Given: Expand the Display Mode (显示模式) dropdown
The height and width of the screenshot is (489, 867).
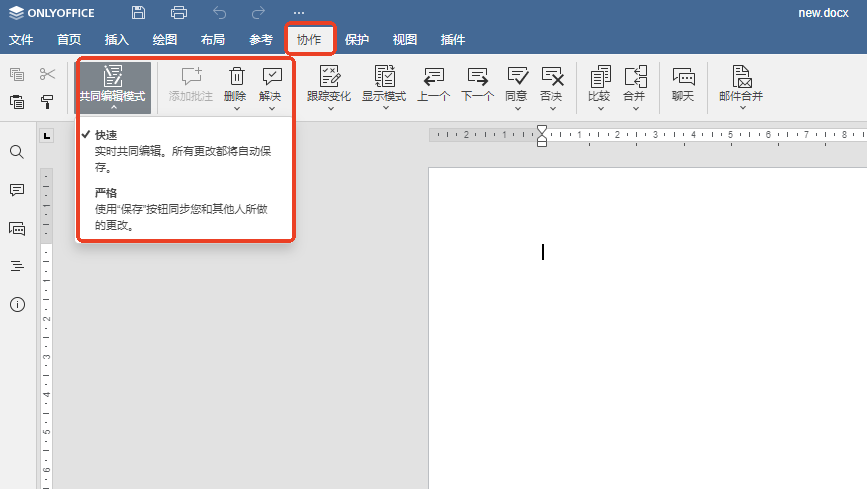Looking at the screenshot, I should [x=384, y=108].
